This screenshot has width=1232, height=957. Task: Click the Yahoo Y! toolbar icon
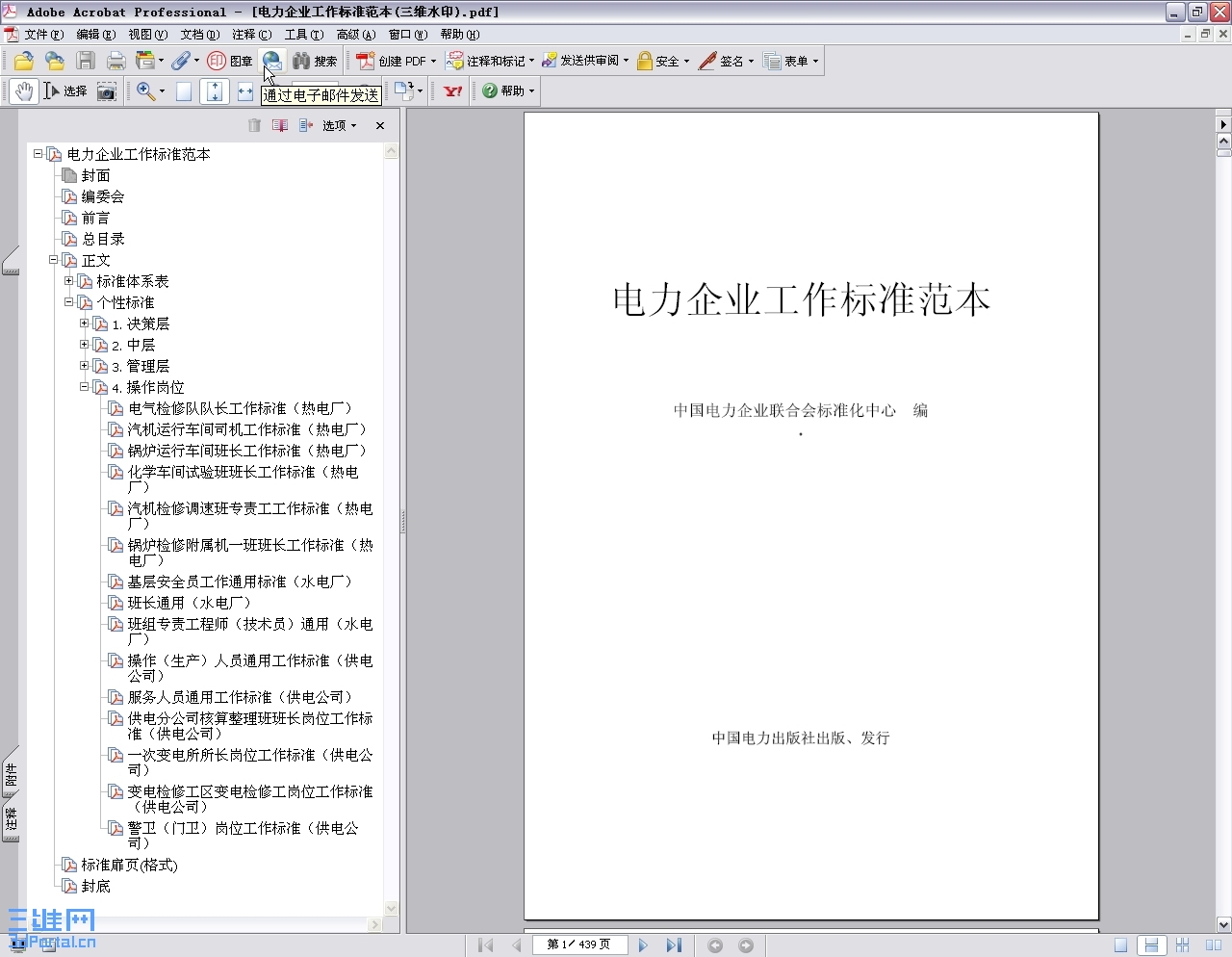[x=452, y=91]
